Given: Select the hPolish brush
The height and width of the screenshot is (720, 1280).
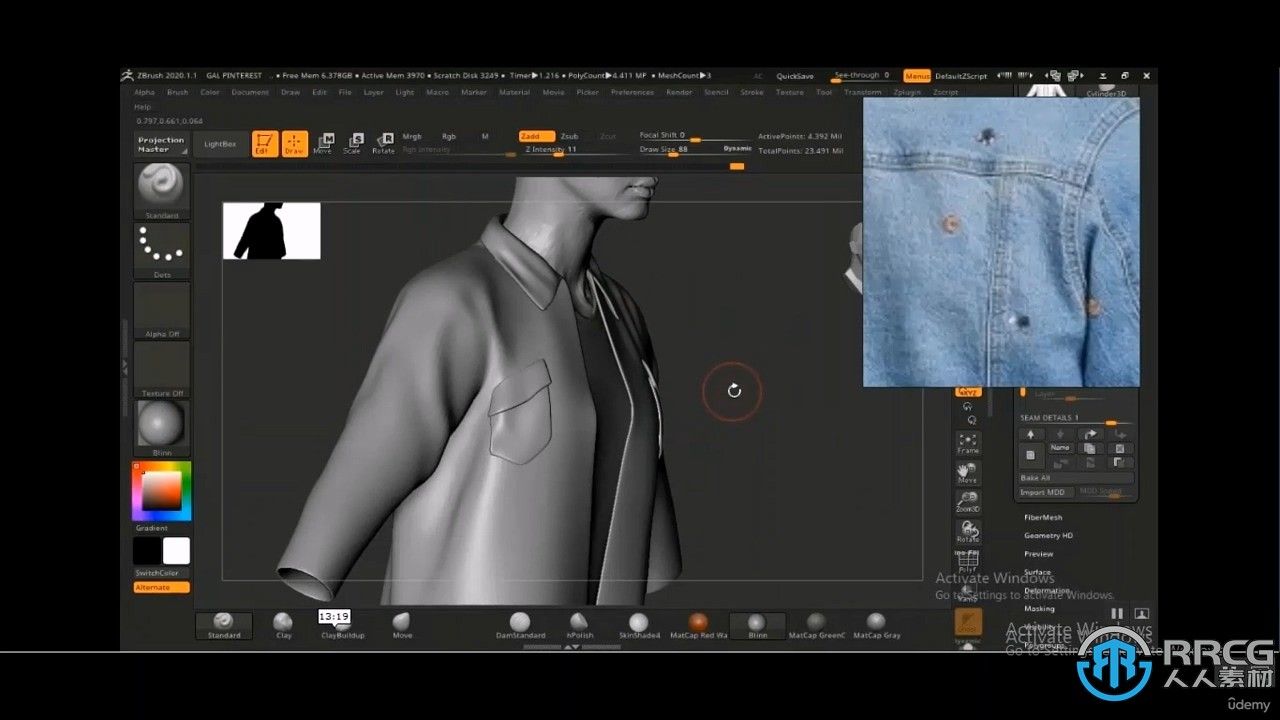Looking at the screenshot, I should coord(580,626).
